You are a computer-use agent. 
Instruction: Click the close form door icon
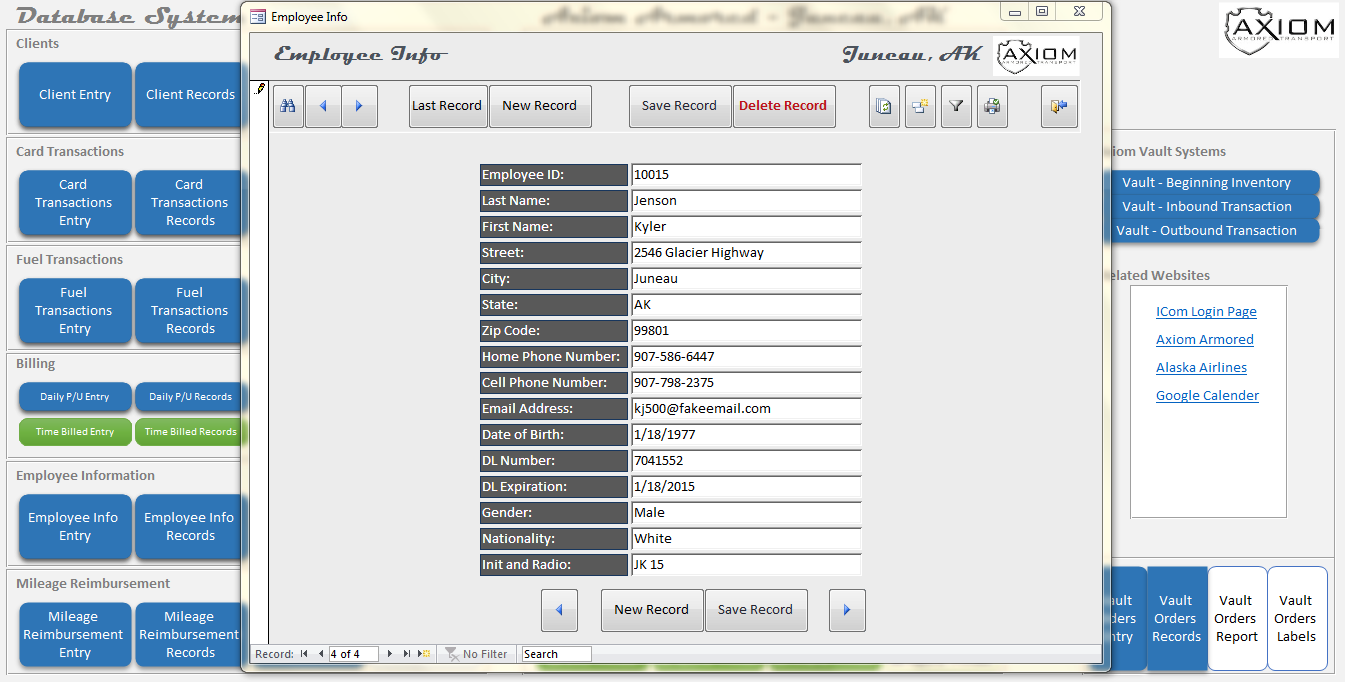(x=1059, y=106)
